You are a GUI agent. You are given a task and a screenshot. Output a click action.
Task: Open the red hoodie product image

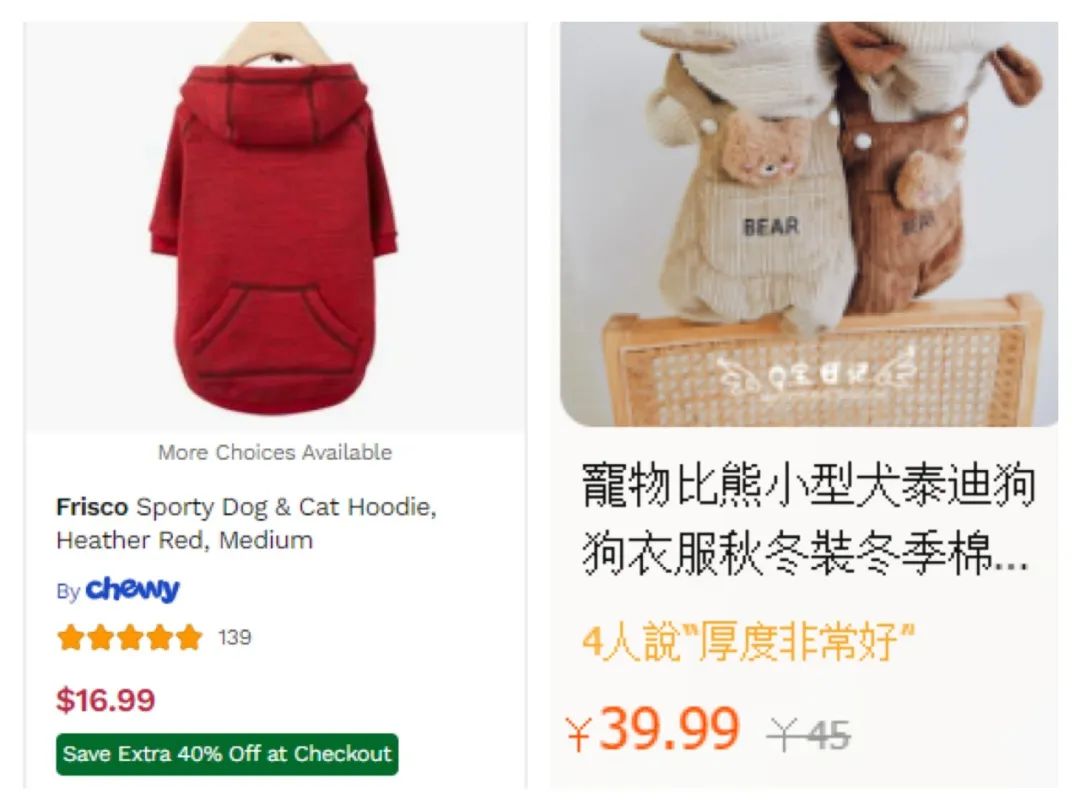276,226
